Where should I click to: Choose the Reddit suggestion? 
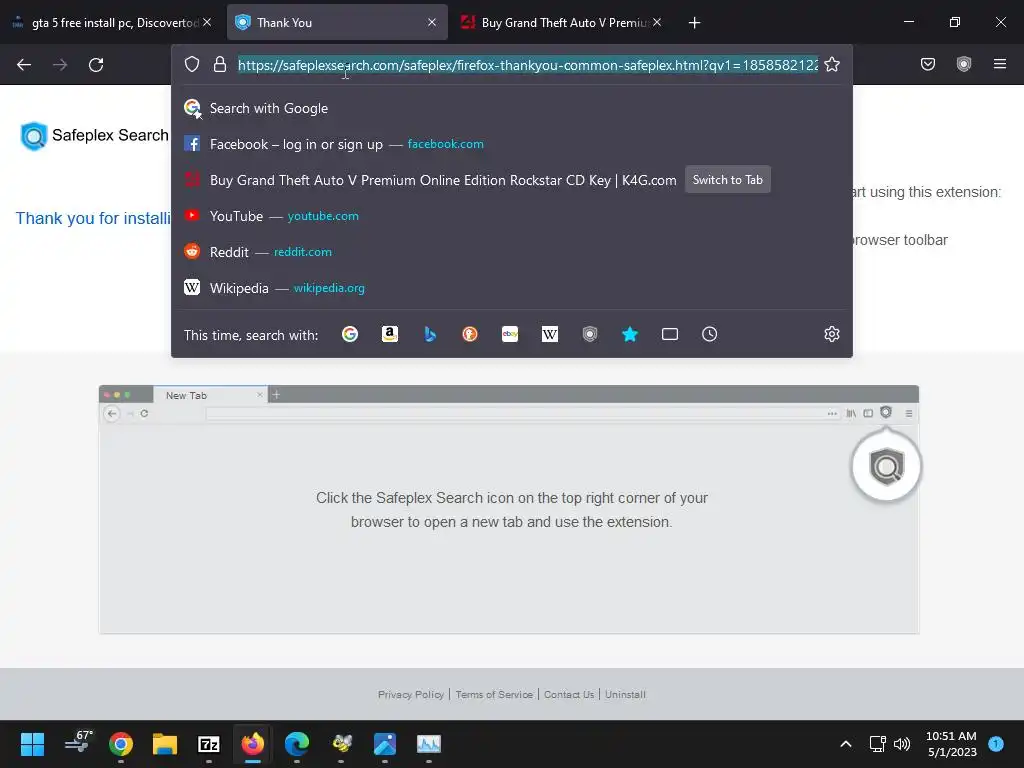pos(511,252)
